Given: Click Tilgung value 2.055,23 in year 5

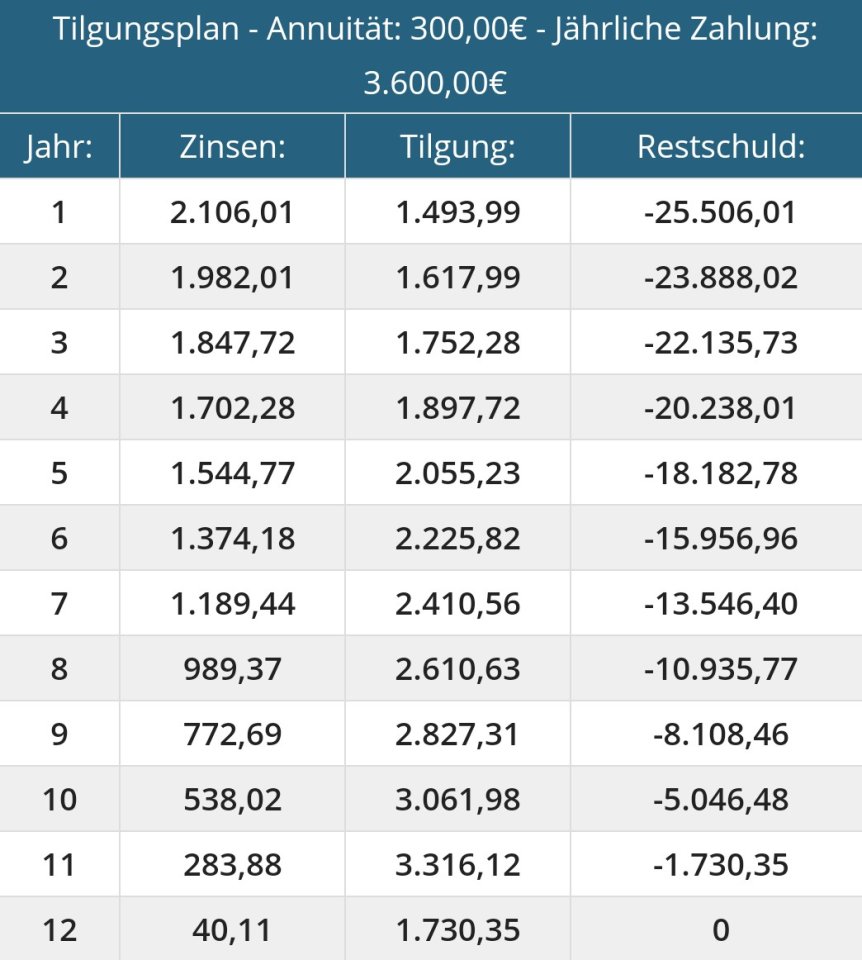Looking at the screenshot, I should tap(458, 473).
